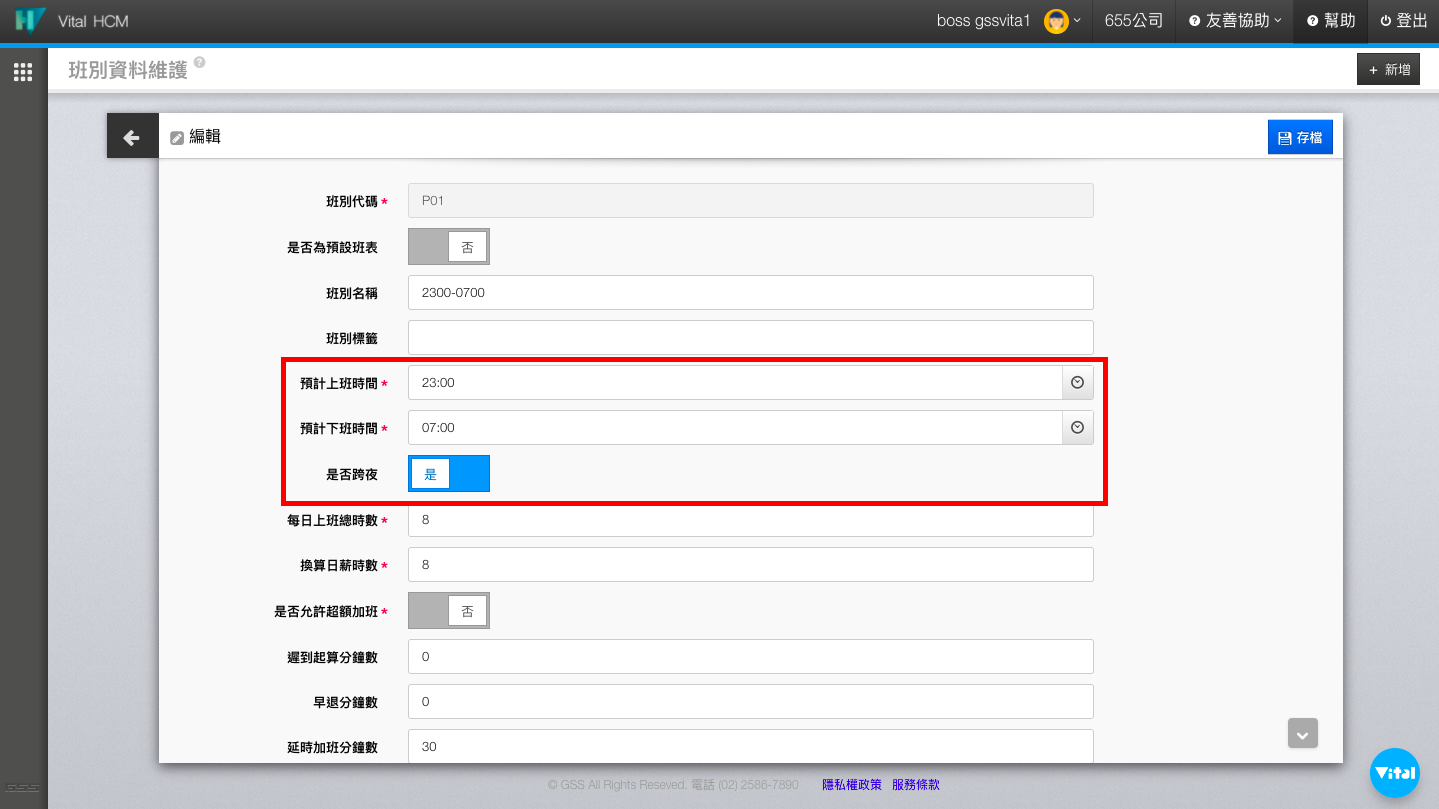Screen dimensions: 1439x809
Task: Expand the 友善協助 dropdown menu
Action: click(1234, 21)
